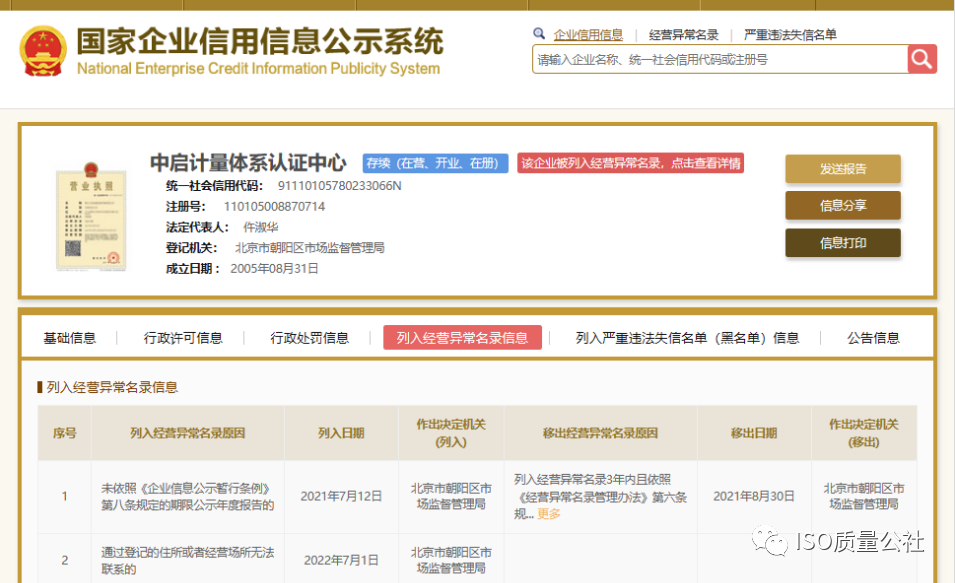Select the 信息打印 button

click(842, 242)
